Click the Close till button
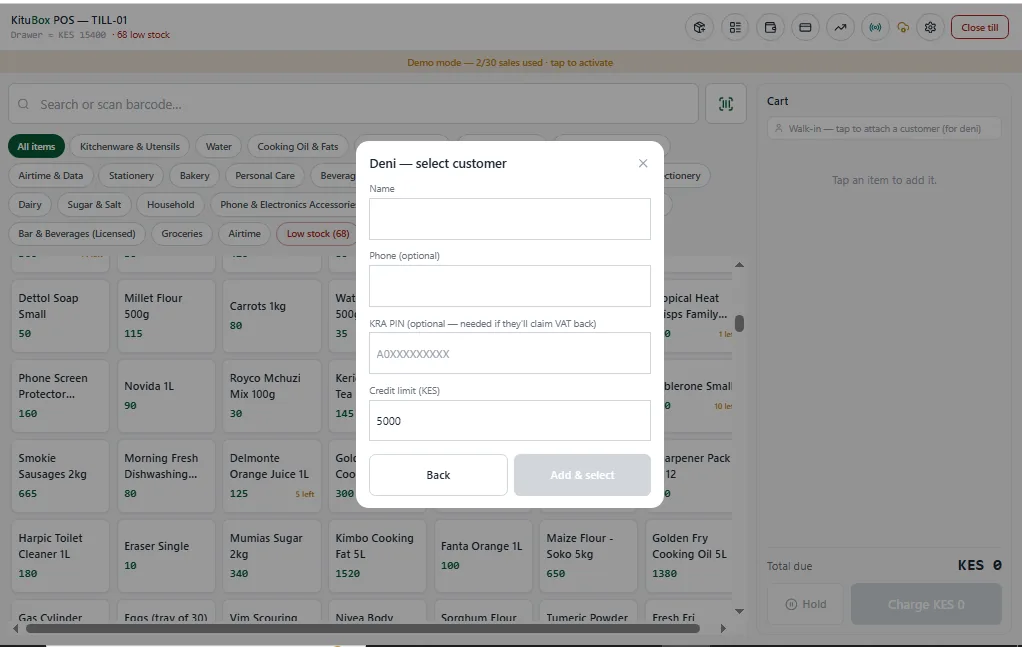 tap(980, 27)
